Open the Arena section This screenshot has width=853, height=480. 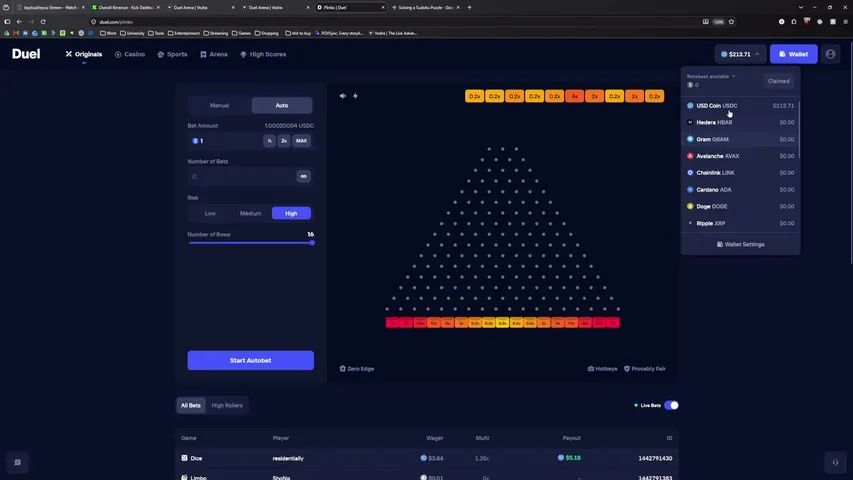(x=214, y=54)
